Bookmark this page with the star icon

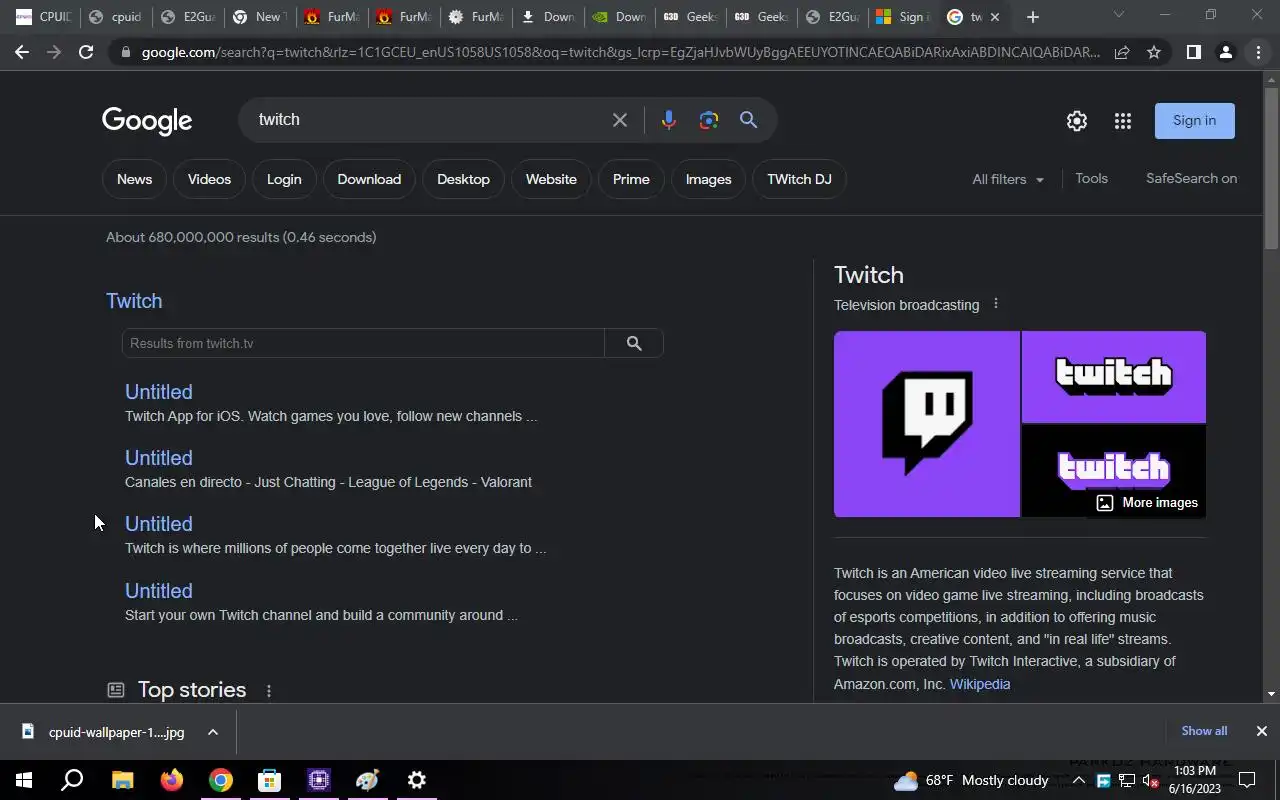pyautogui.click(x=1154, y=52)
